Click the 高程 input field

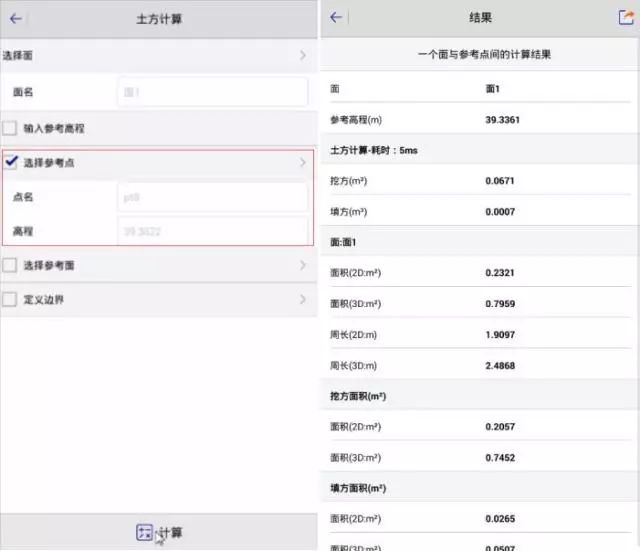tap(213, 231)
